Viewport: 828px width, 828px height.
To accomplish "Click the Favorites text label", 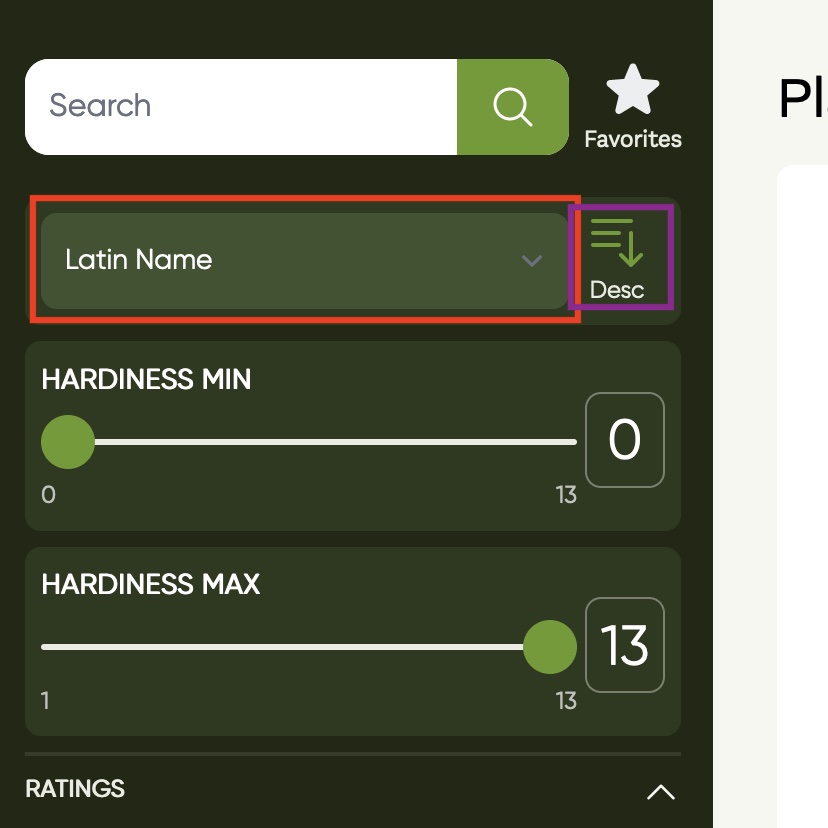I will pos(633,139).
